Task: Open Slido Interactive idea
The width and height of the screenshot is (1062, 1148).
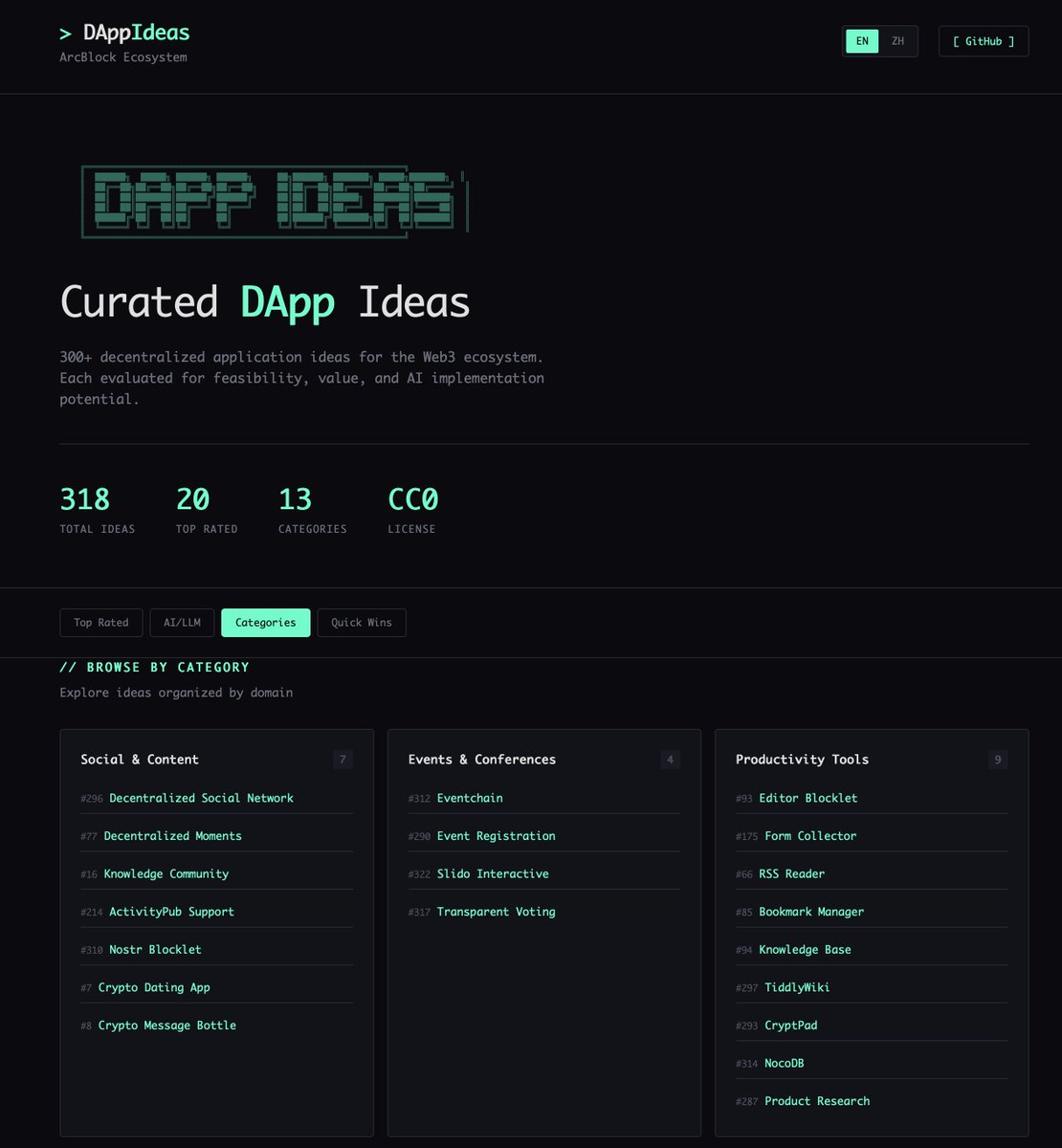Action: coord(493,873)
